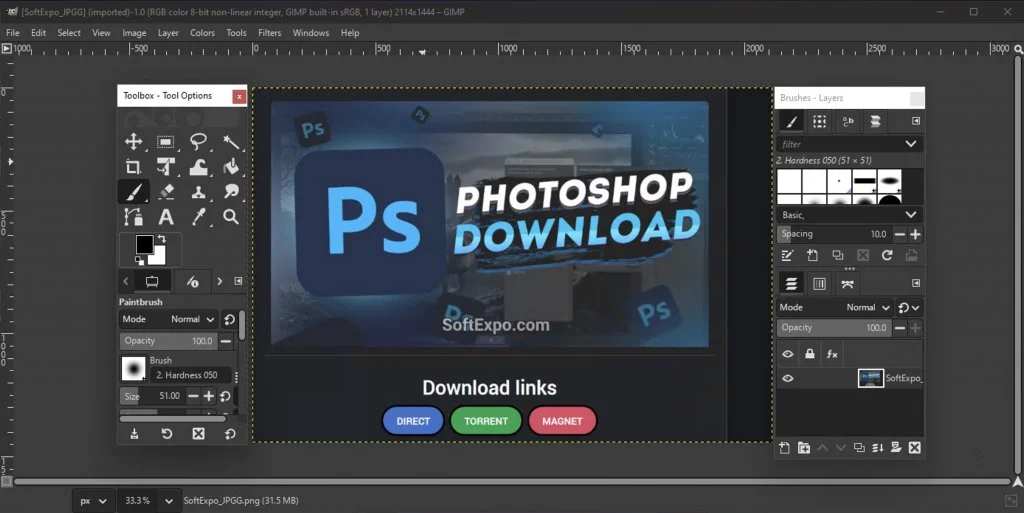Select the Free Select lasso tool
1024x513 pixels.
[x=199, y=142]
